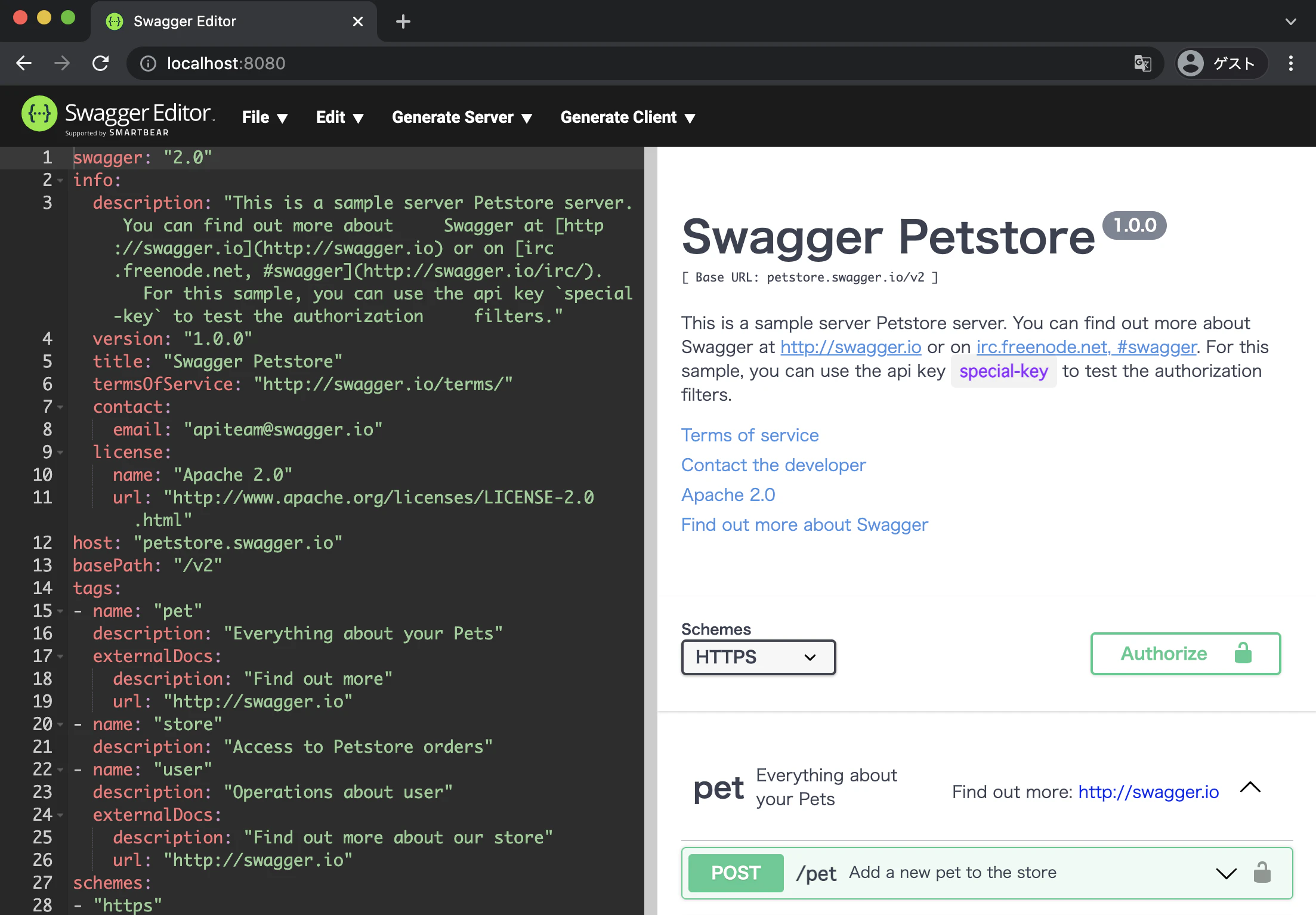
Task: Expand the POST /pet operation chevron
Action: point(1227,874)
